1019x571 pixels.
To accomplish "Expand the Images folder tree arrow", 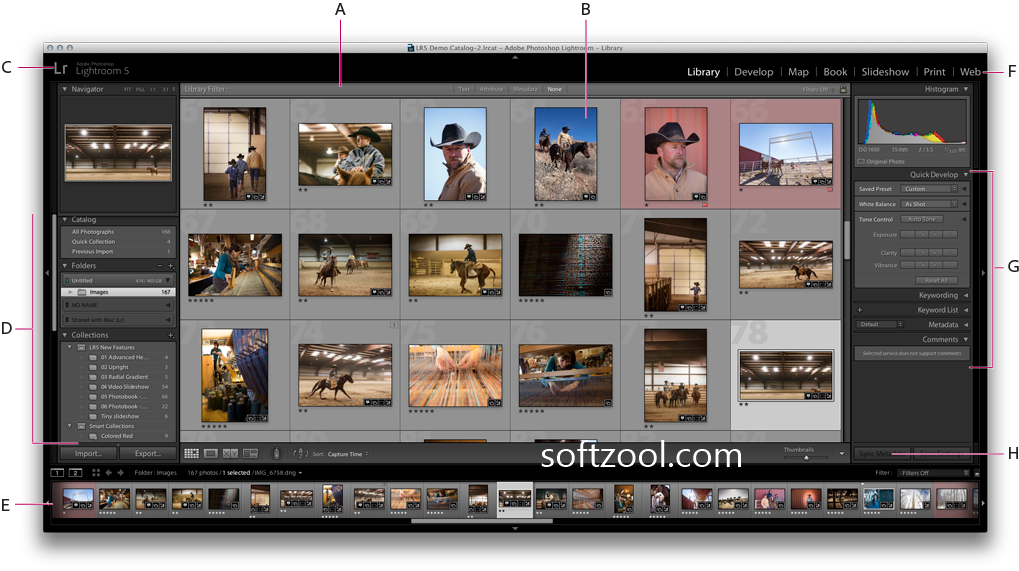I will [x=71, y=292].
